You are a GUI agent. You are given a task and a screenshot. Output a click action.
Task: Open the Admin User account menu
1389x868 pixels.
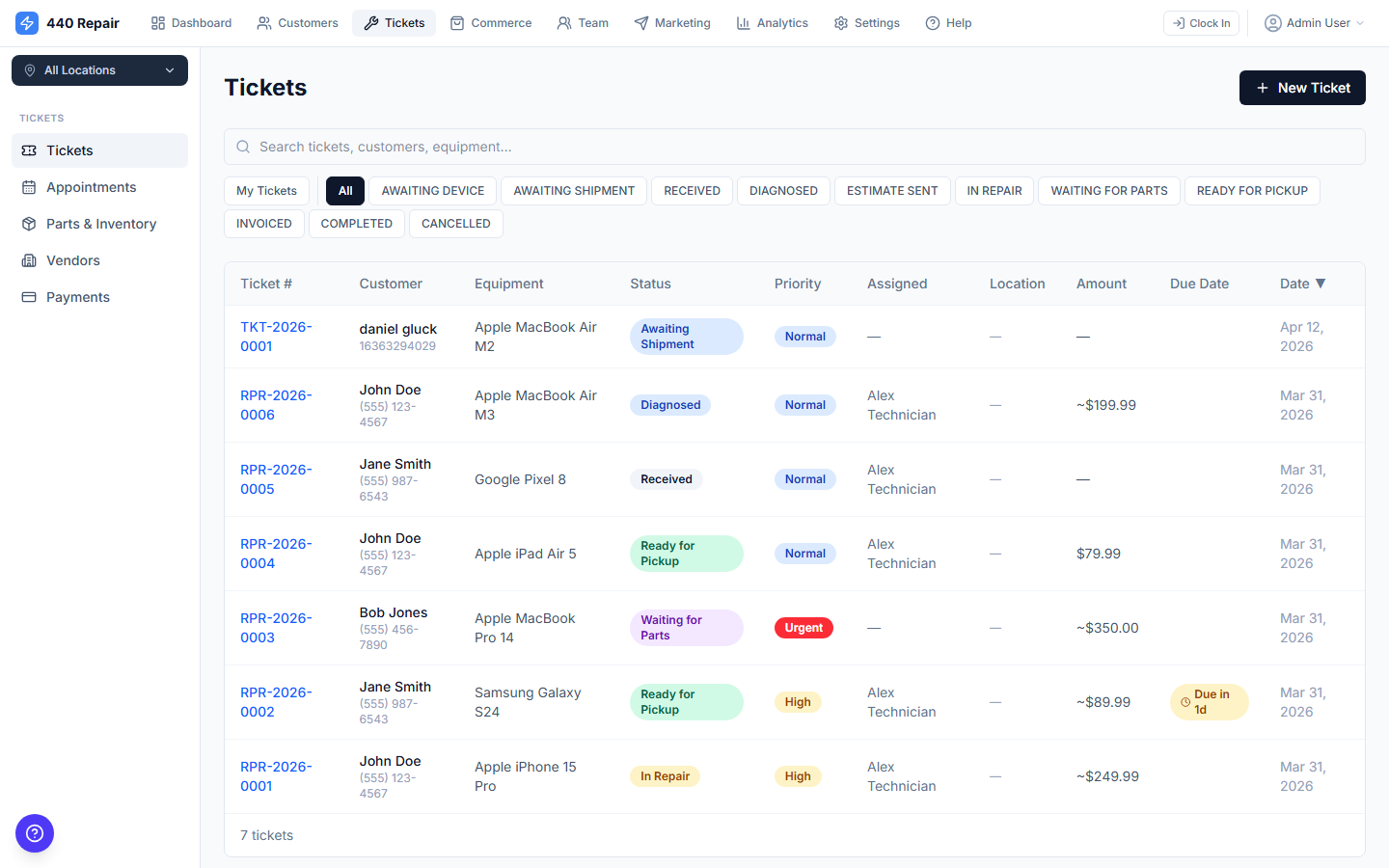1313,22
